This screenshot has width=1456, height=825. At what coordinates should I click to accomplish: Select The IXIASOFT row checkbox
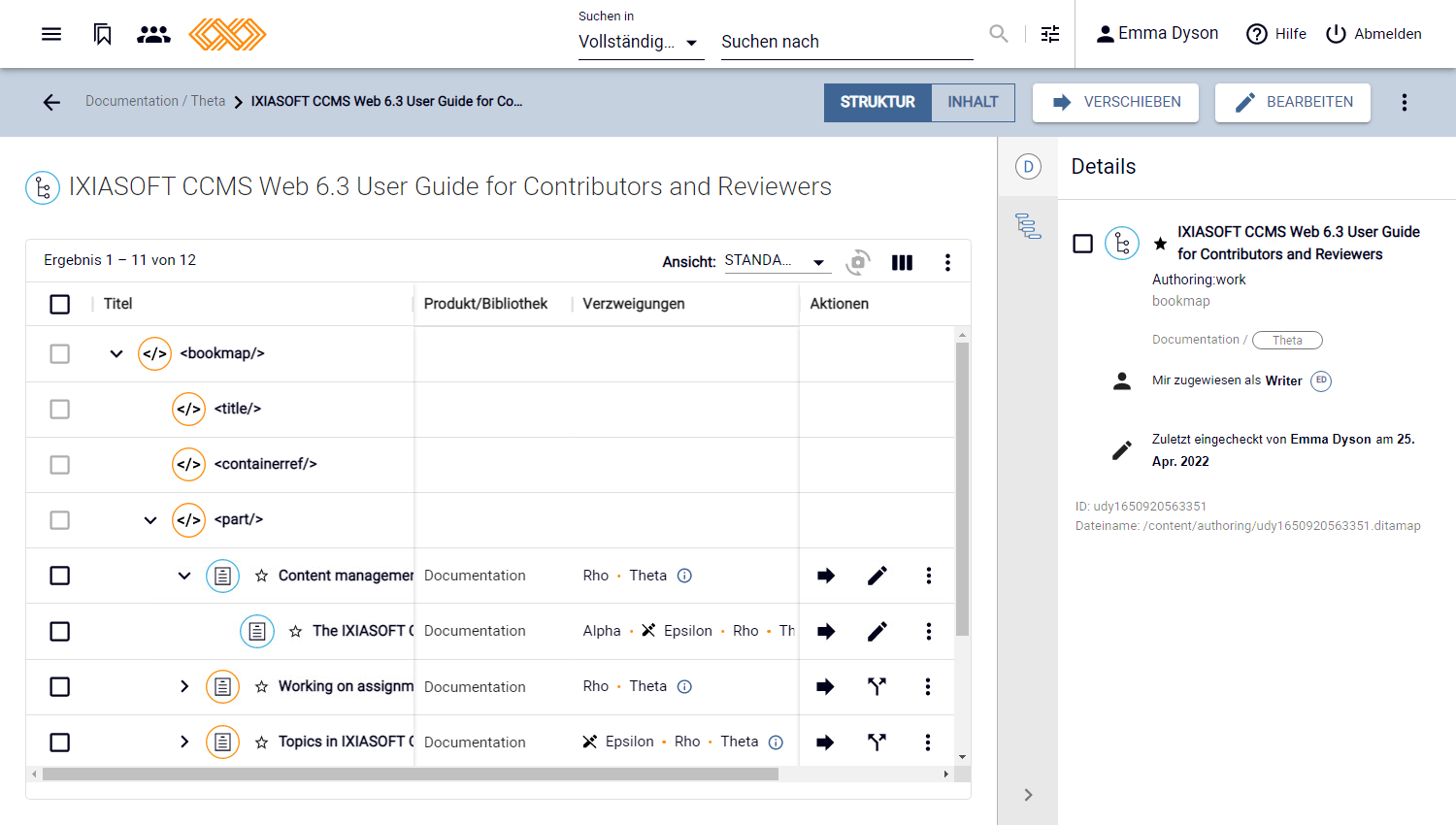(60, 632)
